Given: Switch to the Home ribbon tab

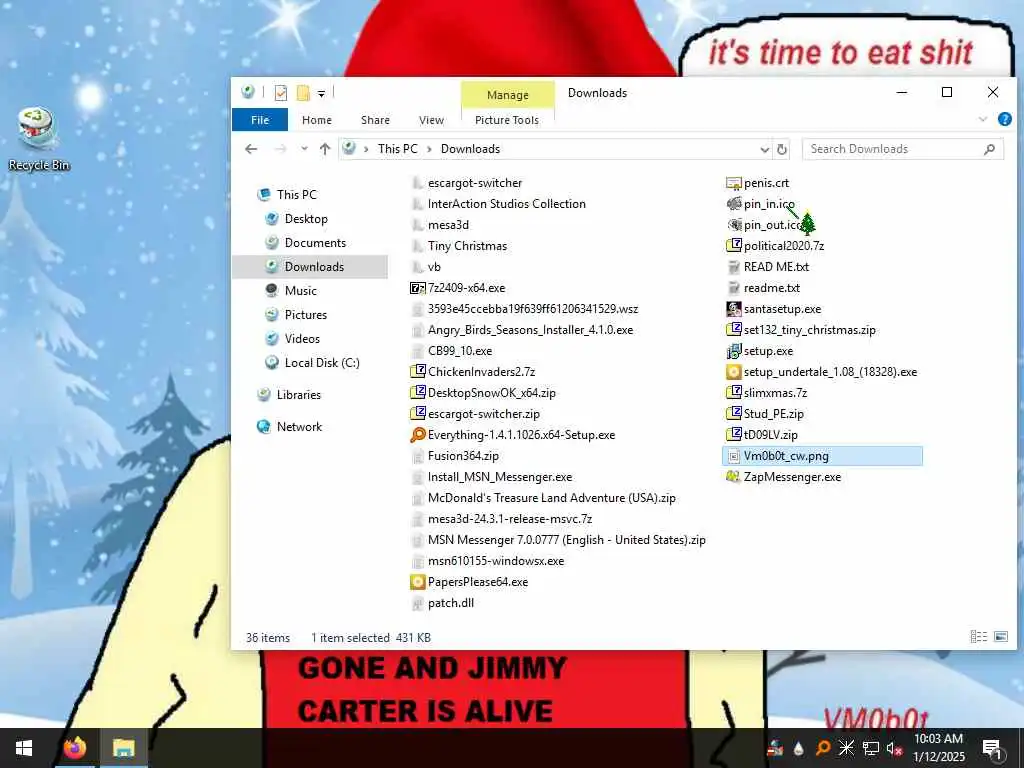Looking at the screenshot, I should point(317,120).
